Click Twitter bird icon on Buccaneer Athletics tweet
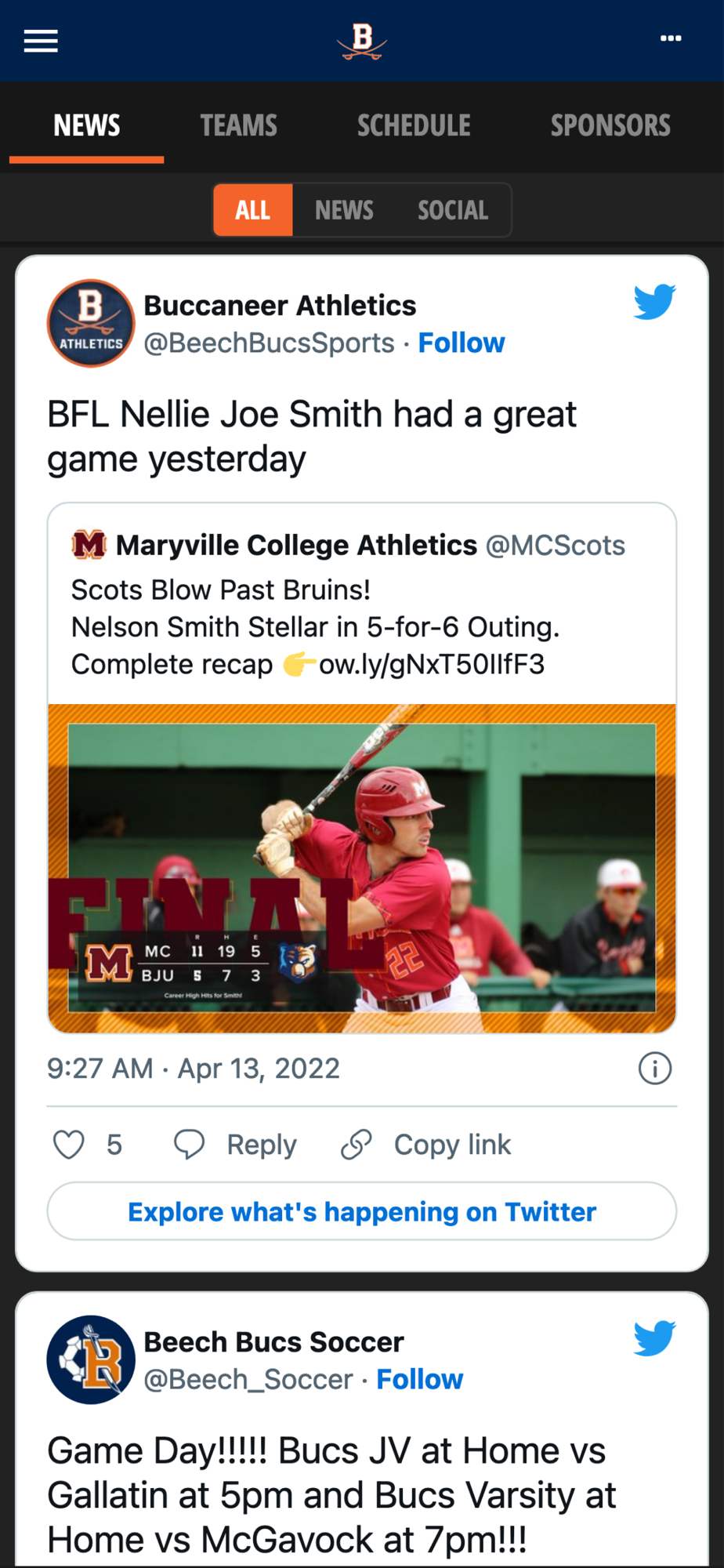Viewport: 724px width, 1568px height. point(654,302)
